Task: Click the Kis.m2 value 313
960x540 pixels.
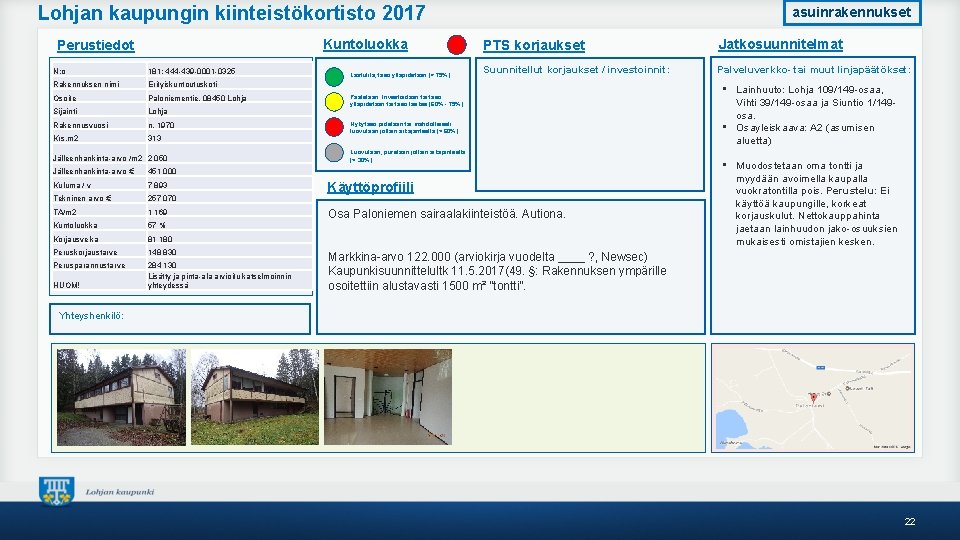Action: (x=154, y=138)
